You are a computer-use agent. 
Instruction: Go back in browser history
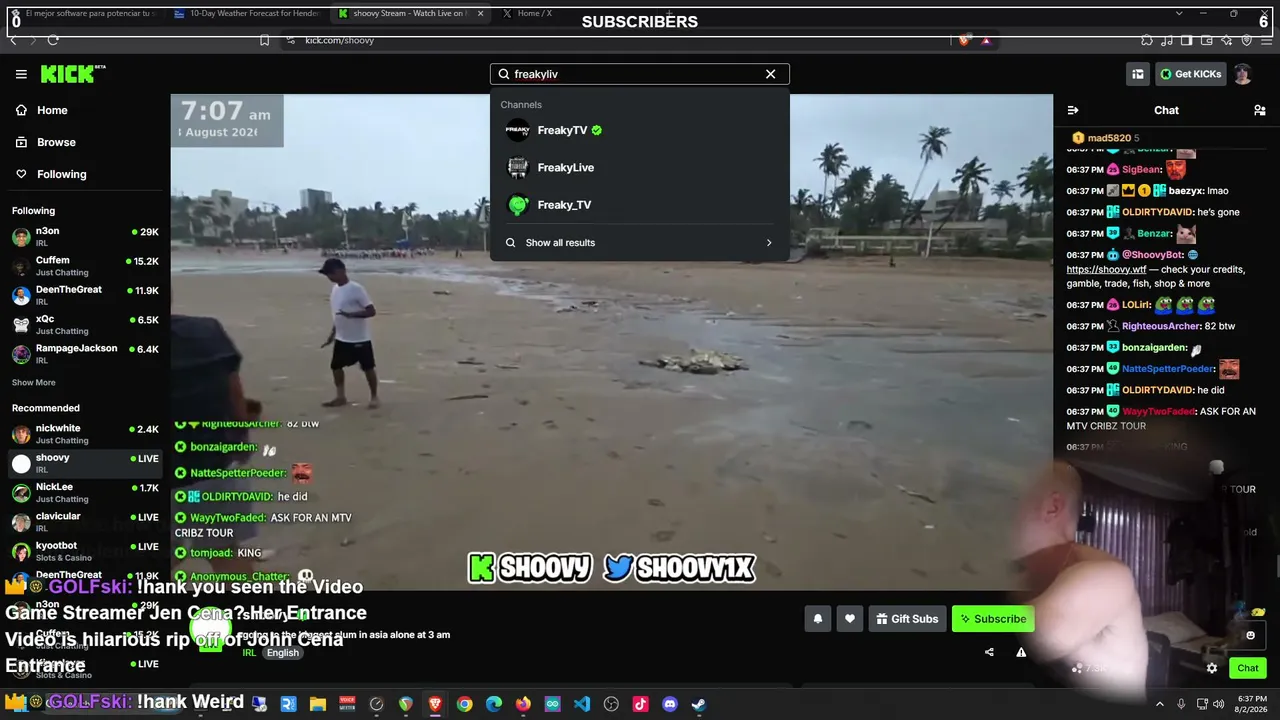(13, 40)
